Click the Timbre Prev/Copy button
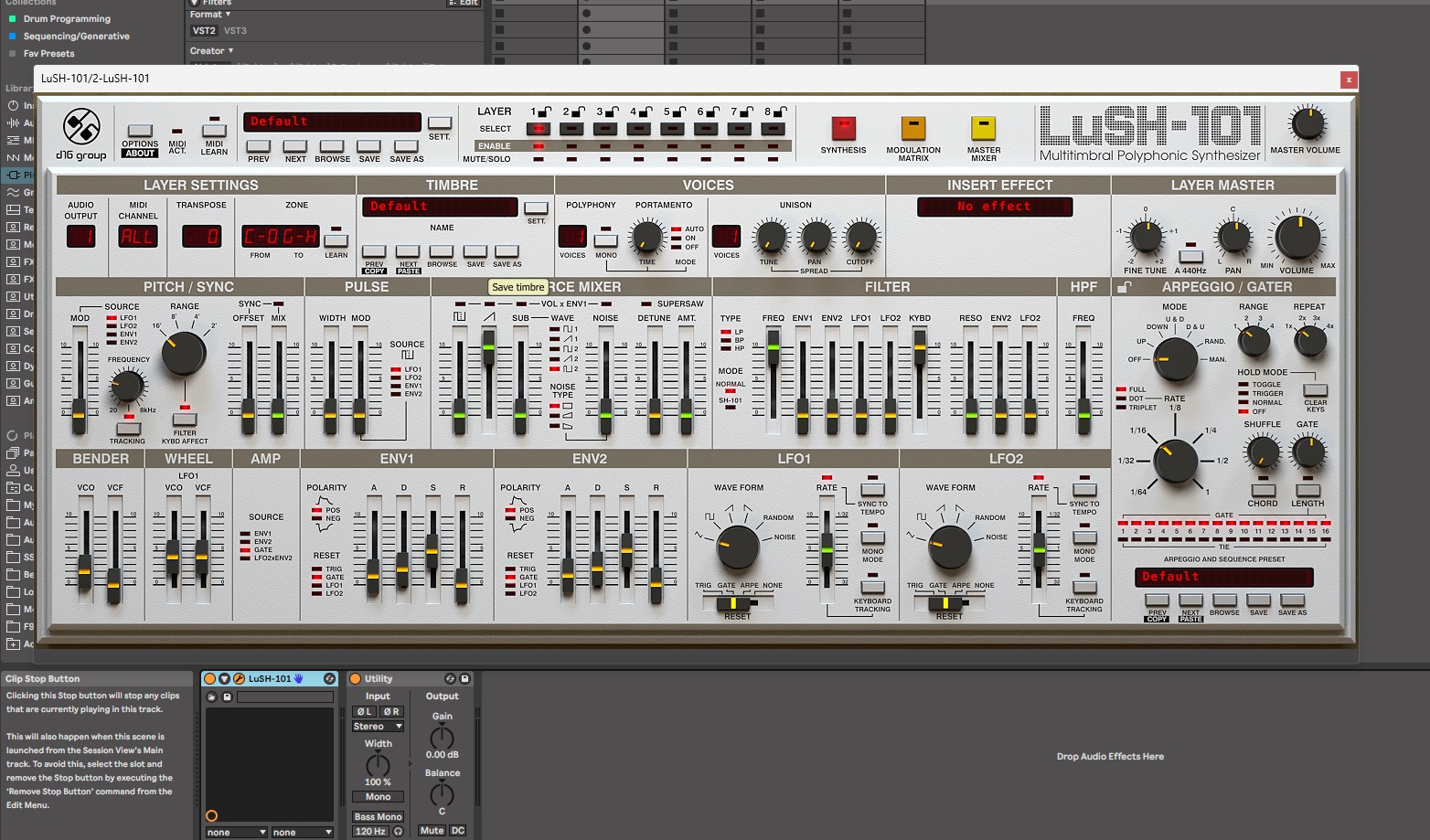 pos(374,251)
